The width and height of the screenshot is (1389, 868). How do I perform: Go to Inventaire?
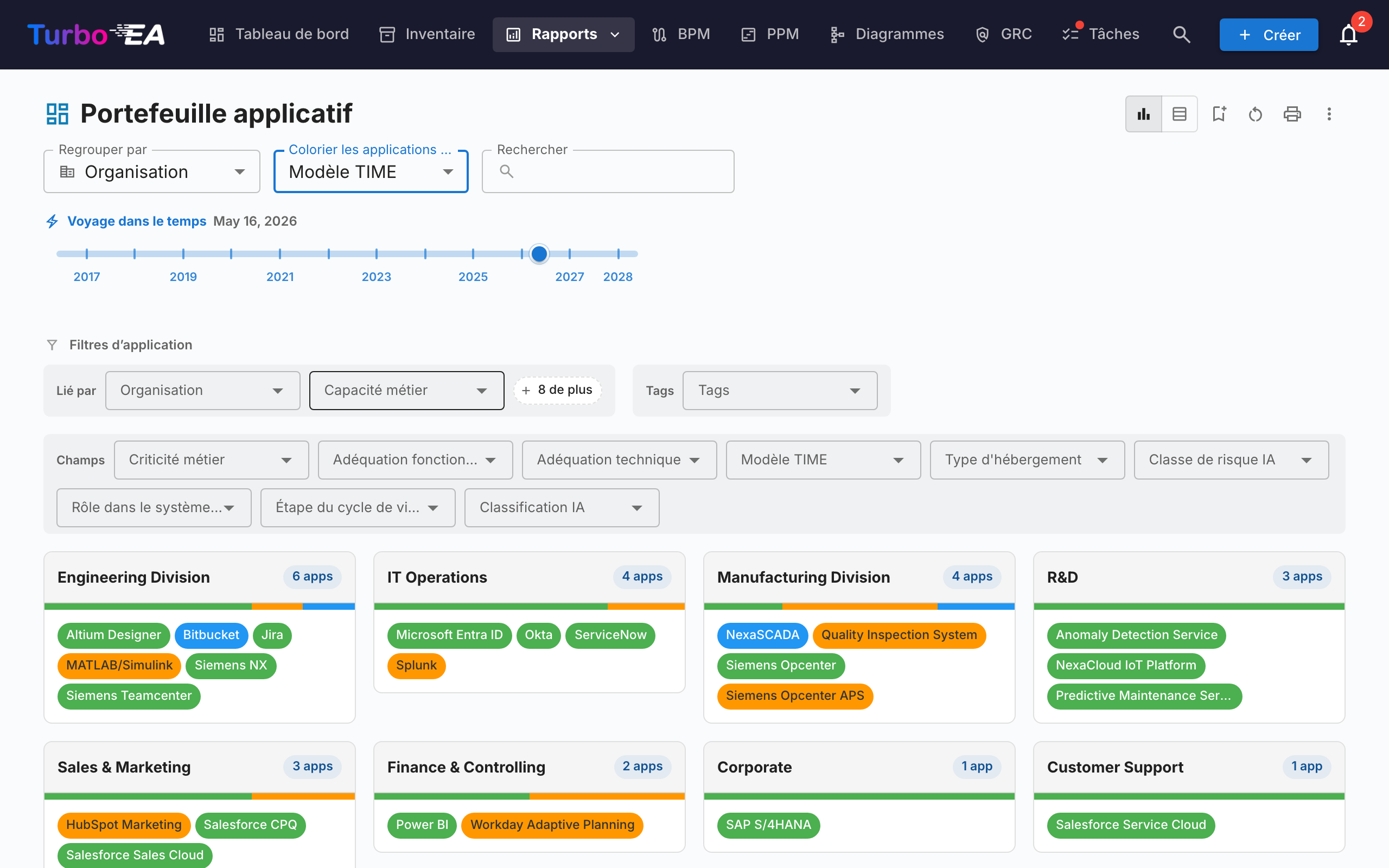(x=428, y=34)
